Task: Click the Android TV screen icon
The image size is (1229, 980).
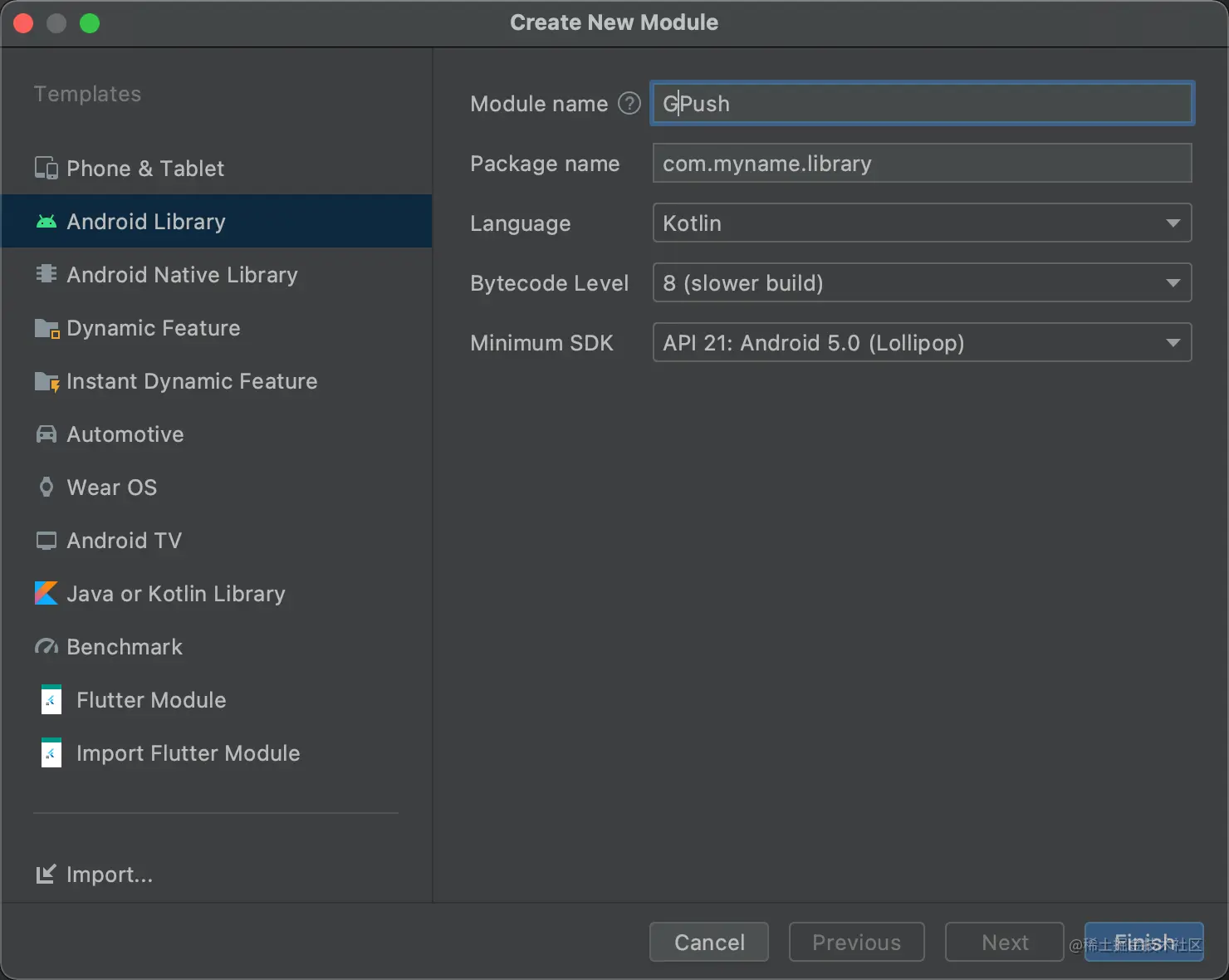Action: click(47, 541)
